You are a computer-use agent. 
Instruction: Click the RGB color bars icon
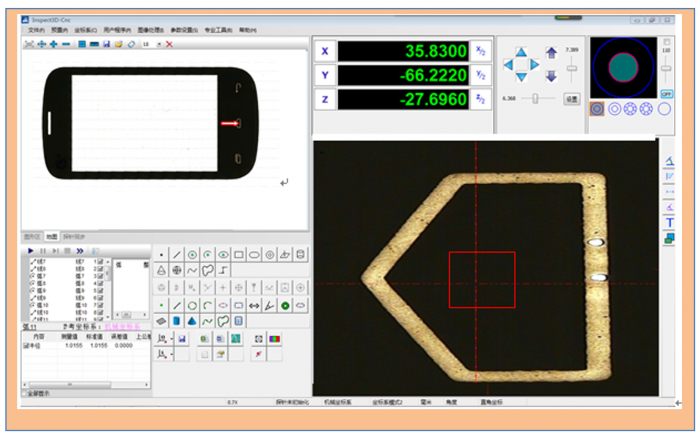pyautogui.click(x=275, y=339)
